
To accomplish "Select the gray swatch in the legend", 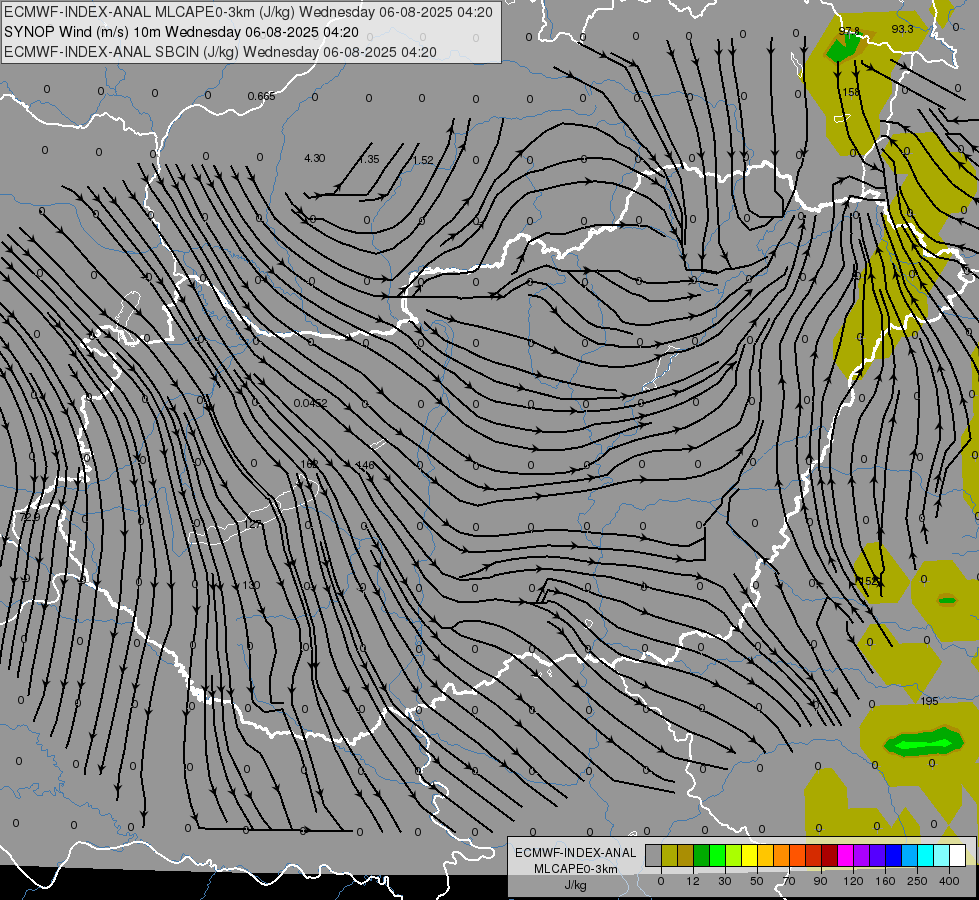I will point(654,856).
